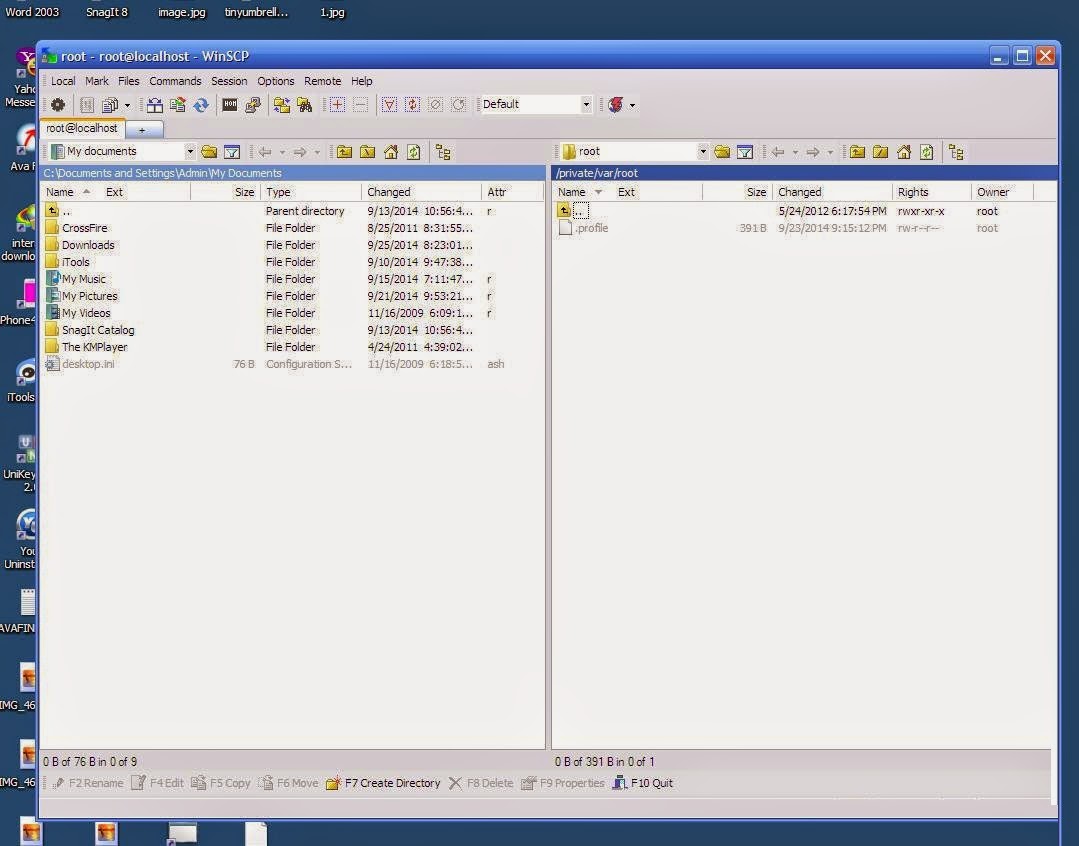Select the SnagIt Catalog folder
This screenshot has height=846, width=1079.
pos(98,330)
